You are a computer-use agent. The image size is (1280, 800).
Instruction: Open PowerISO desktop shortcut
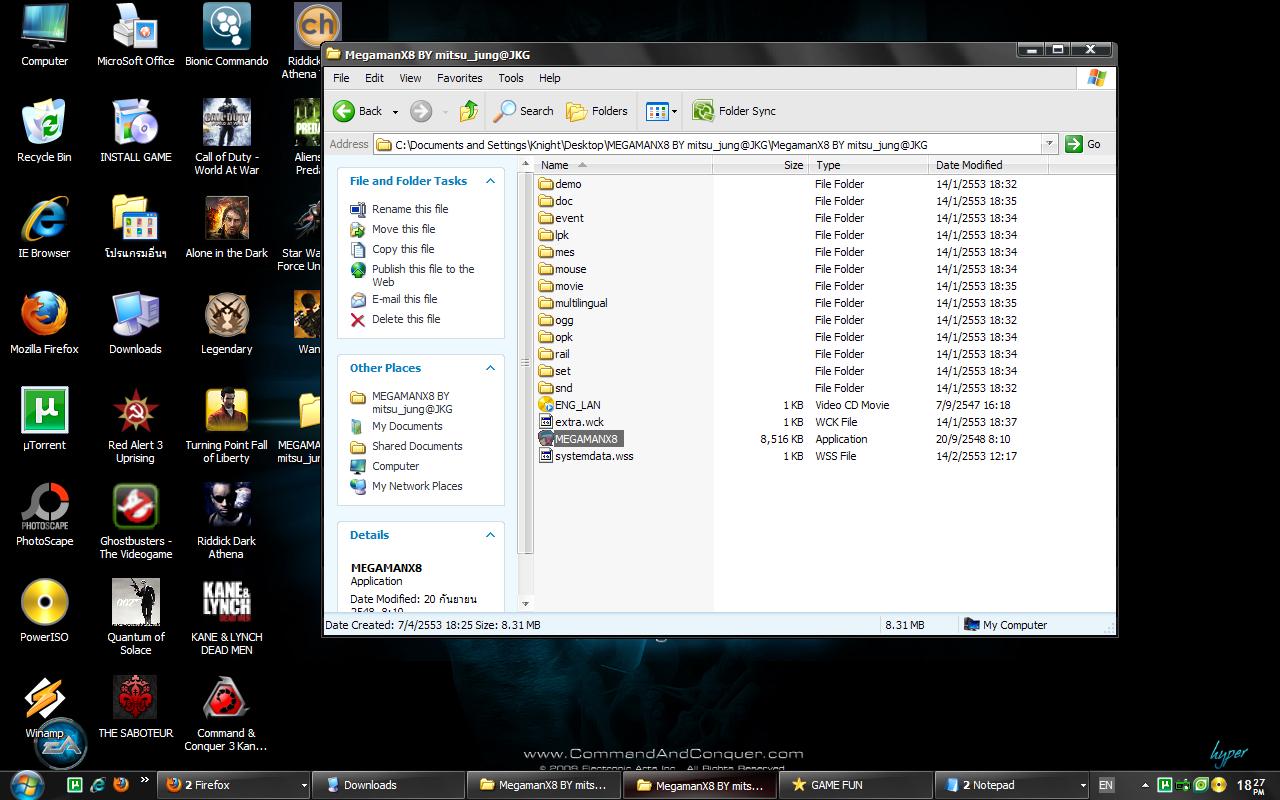click(44, 611)
